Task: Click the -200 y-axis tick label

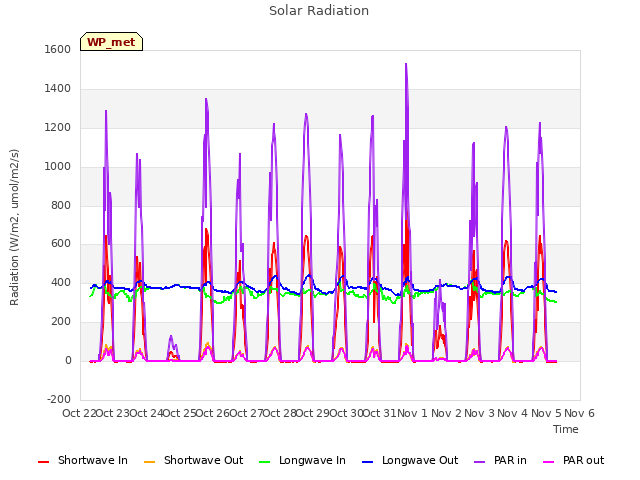Action: tap(59, 399)
